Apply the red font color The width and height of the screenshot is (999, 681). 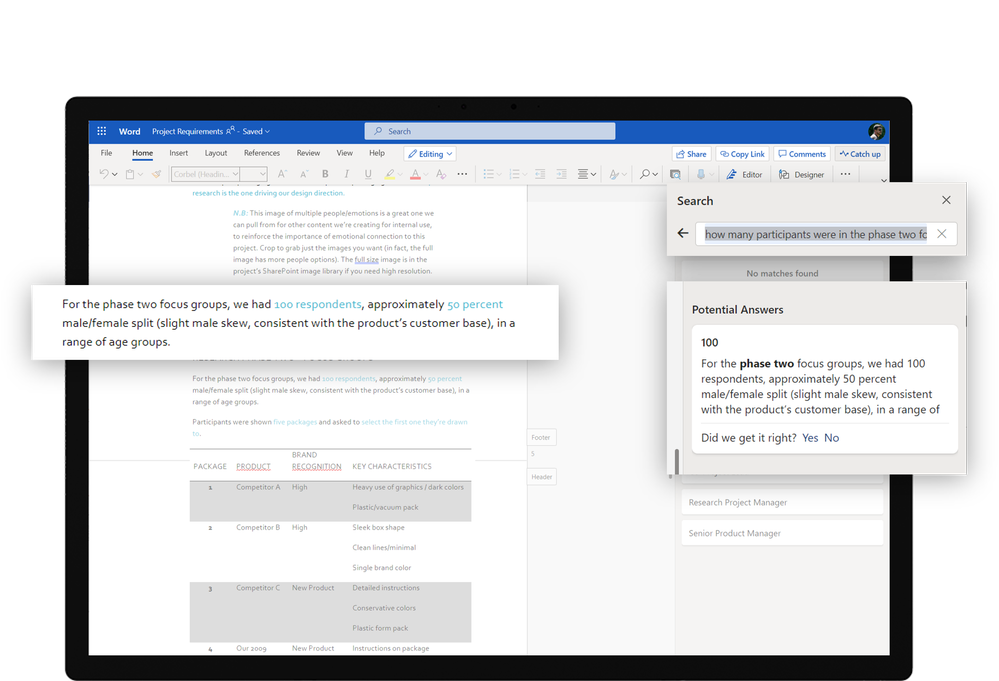coord(415,174)
